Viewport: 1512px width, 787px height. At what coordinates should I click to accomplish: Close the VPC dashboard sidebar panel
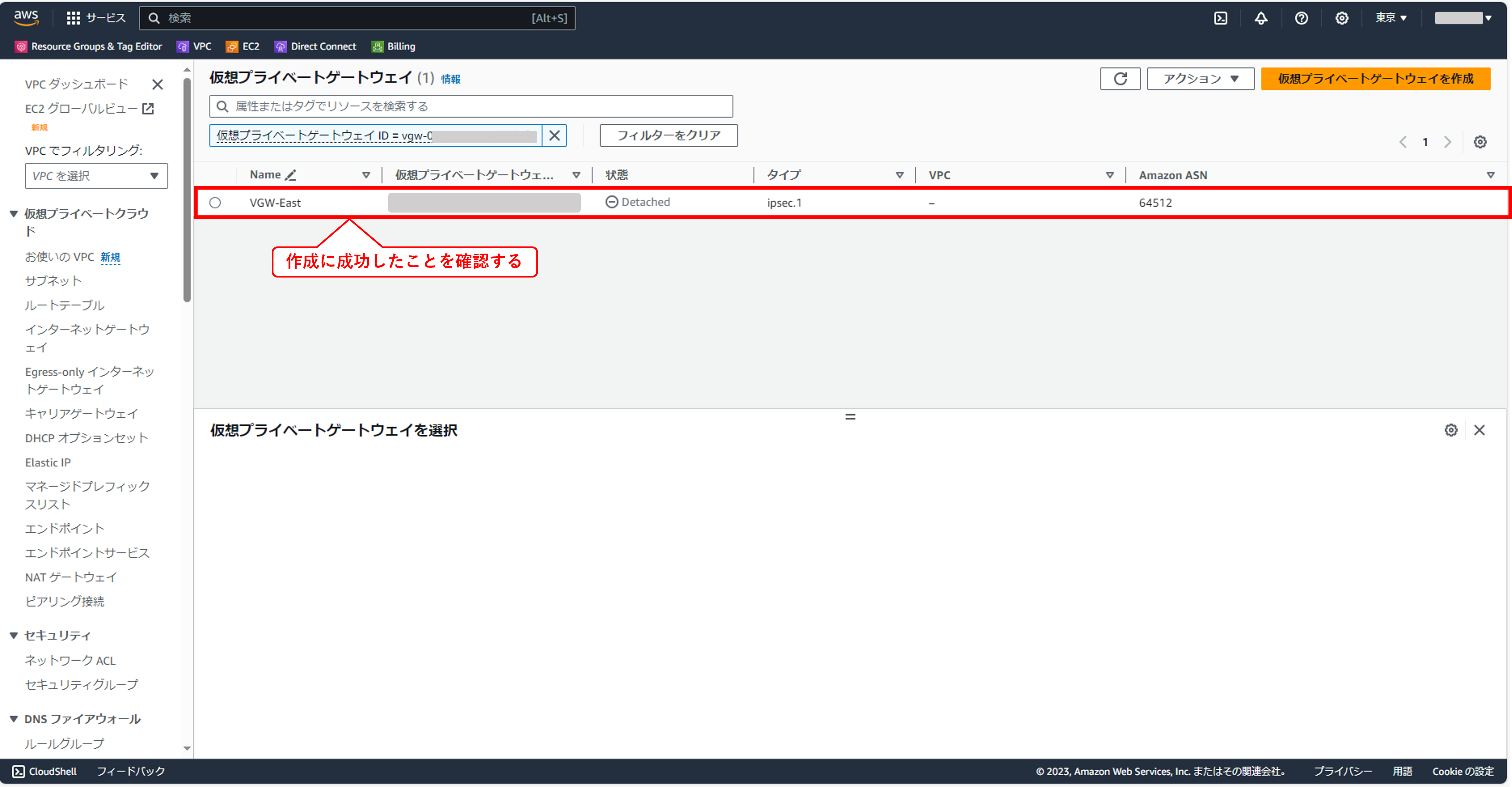click(157, 85)
